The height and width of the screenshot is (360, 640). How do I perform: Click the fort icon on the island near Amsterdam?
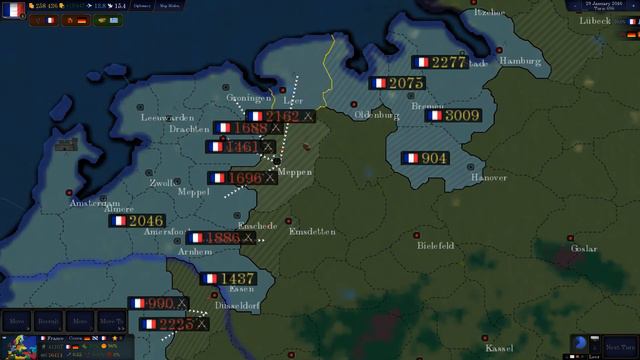(x=66, y=144)
